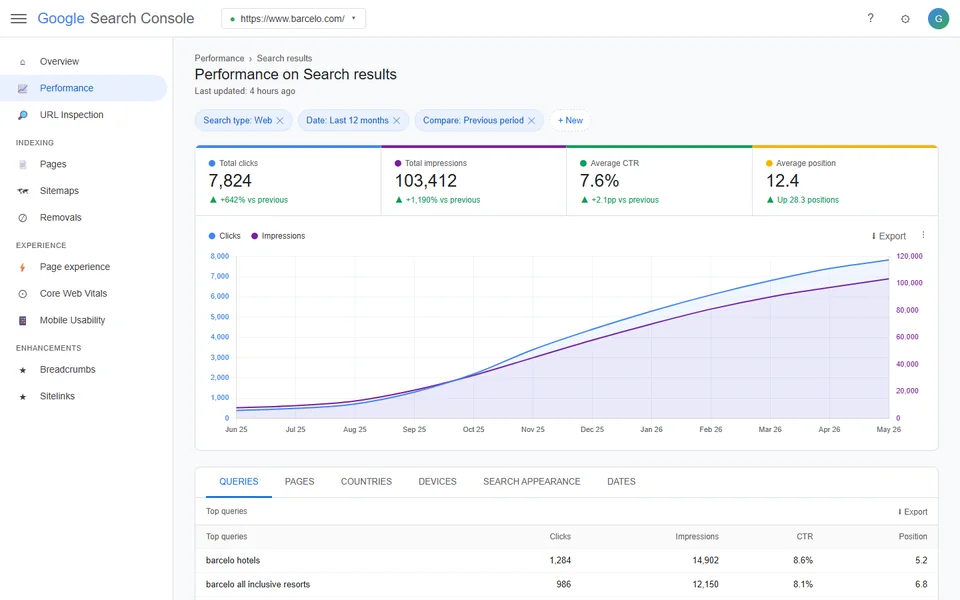Toggle the Average position metric card
The image size is (960, 600).
tap(845, 181)
